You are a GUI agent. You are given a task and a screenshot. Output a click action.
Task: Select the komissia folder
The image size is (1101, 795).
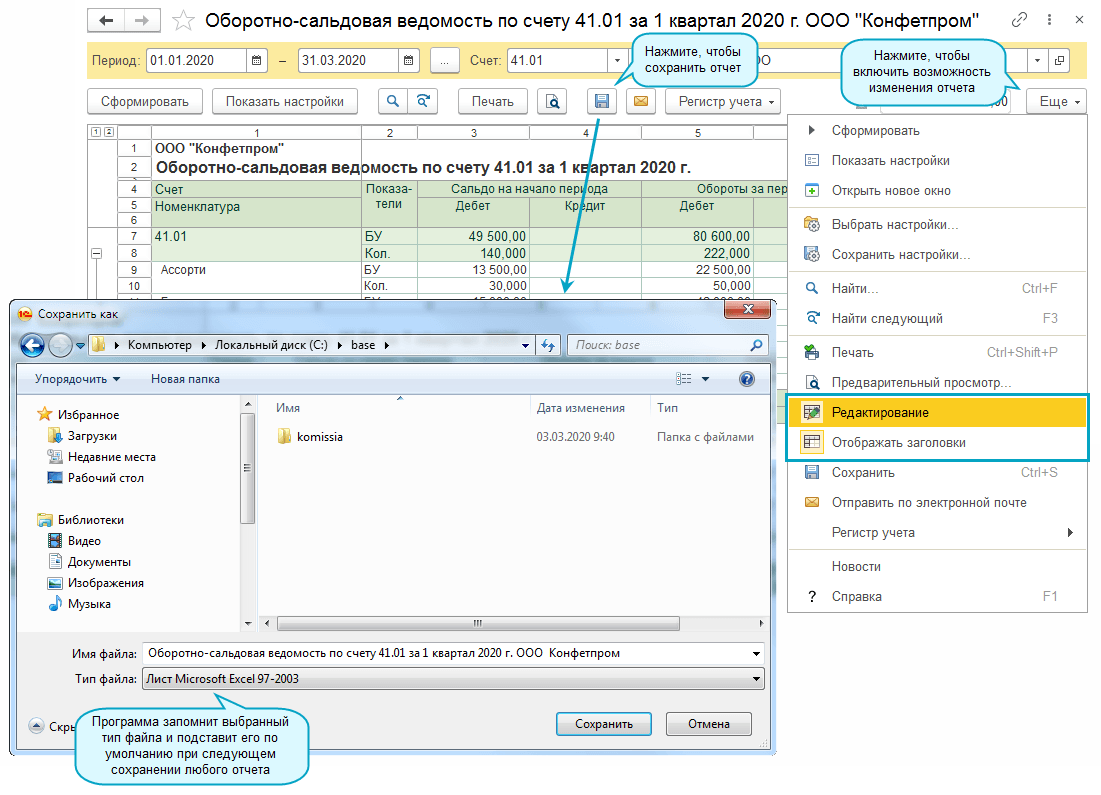310,437
